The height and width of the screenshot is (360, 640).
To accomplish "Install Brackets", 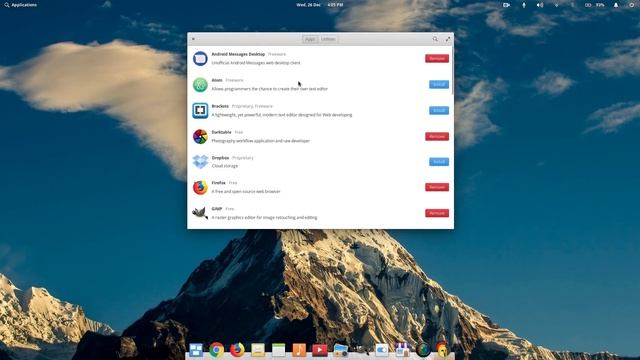I will click(439, 111).
